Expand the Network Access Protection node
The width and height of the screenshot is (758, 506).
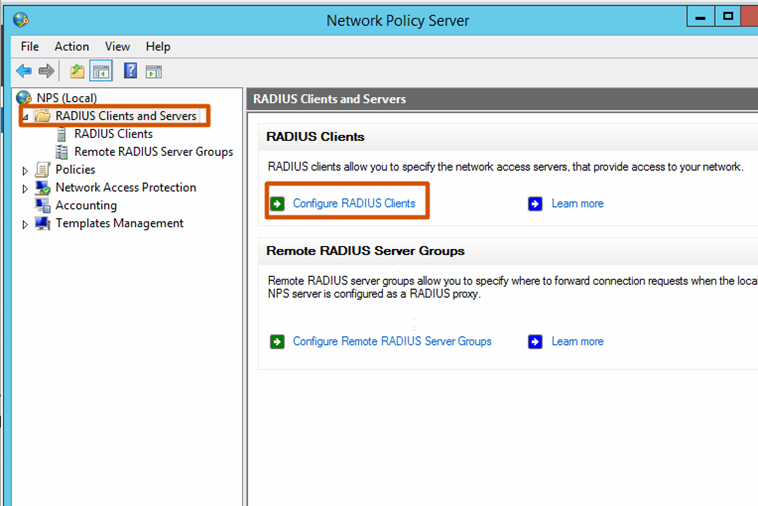click(x=26, y=188)
